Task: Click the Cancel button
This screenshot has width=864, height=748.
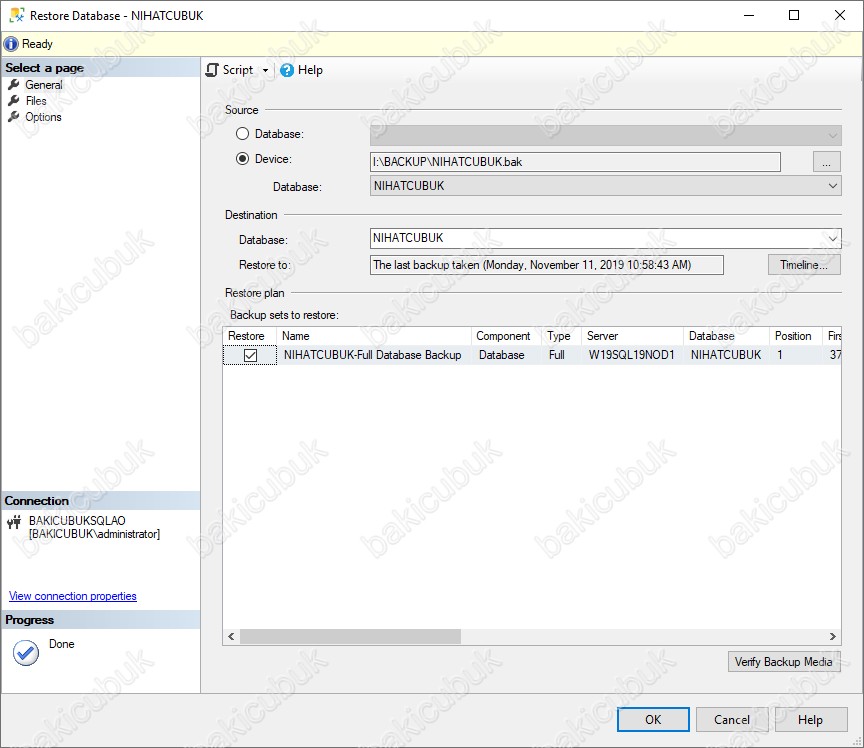Action: click(x=732, y=720)
